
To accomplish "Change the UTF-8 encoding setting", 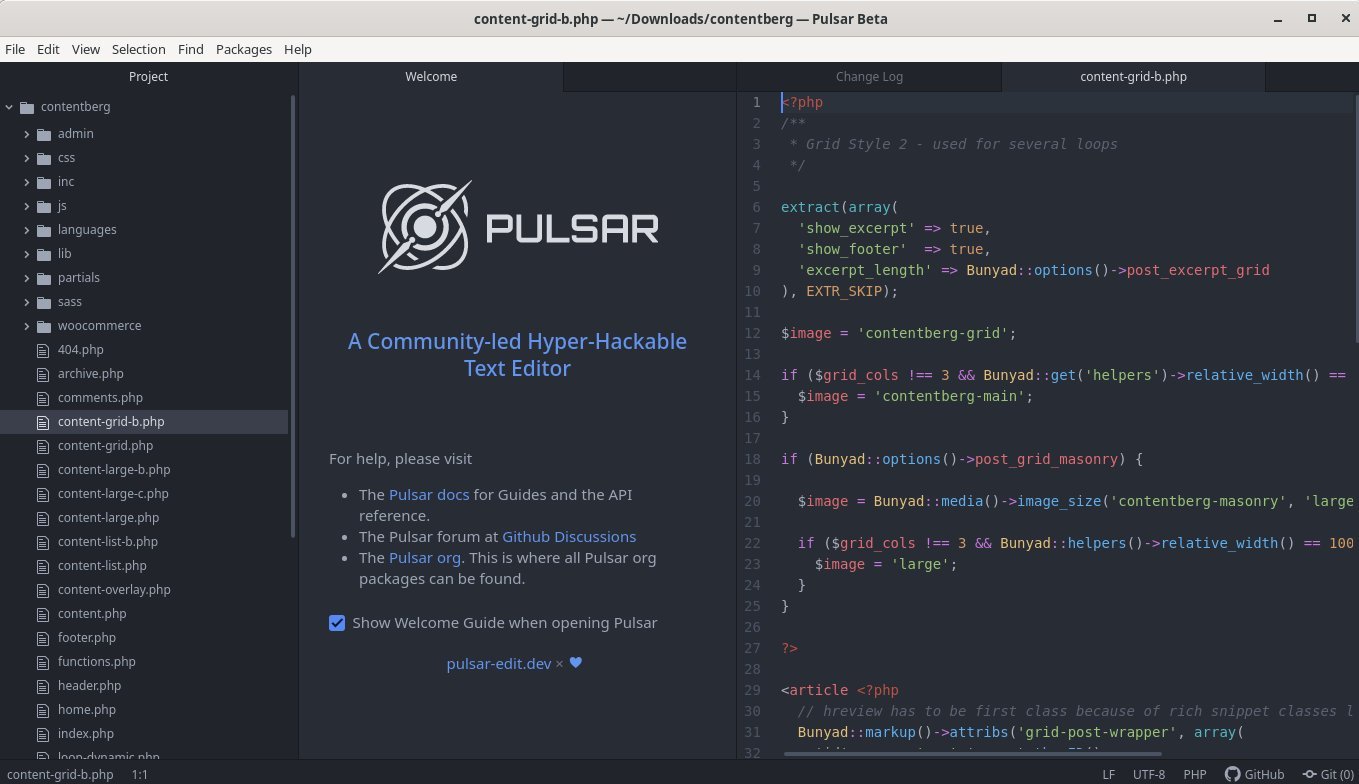I will [x=1149, y=774].
